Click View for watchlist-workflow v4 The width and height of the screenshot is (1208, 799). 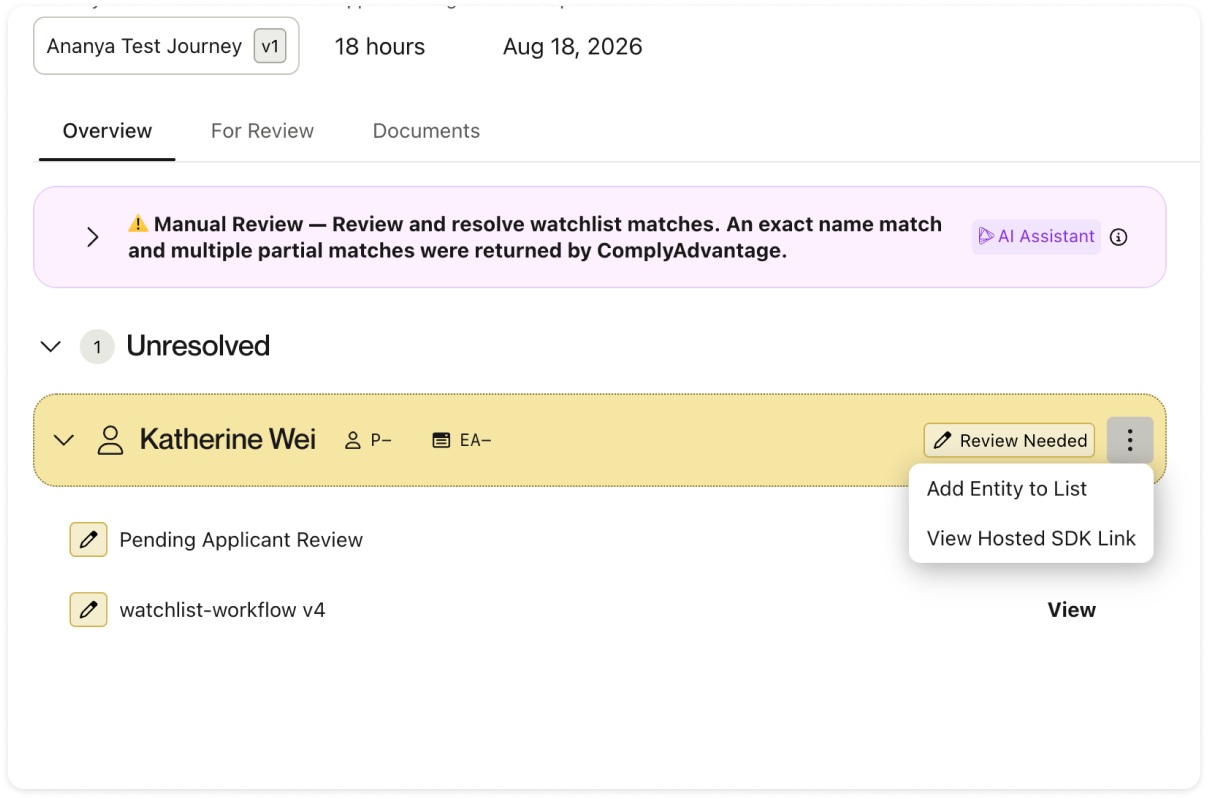1071,610
